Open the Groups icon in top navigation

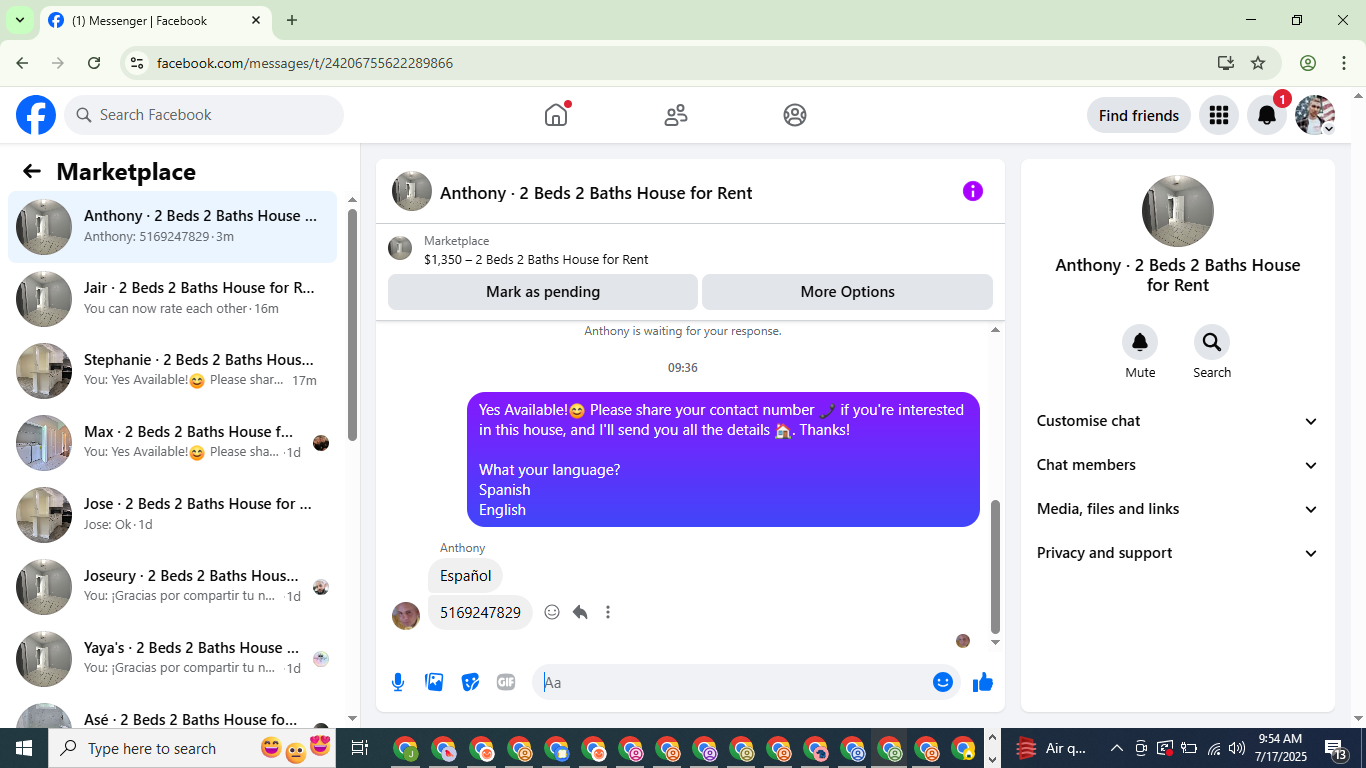click(795, 115)
